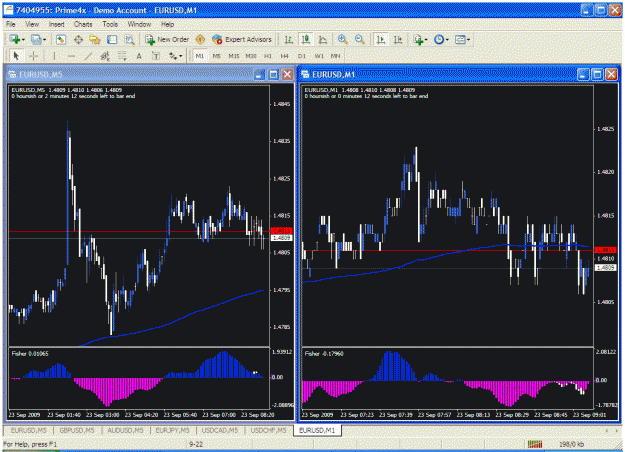The image size is (625, 452).
Task: Open the Data Window crosshair-target icon
Action: 78,39
